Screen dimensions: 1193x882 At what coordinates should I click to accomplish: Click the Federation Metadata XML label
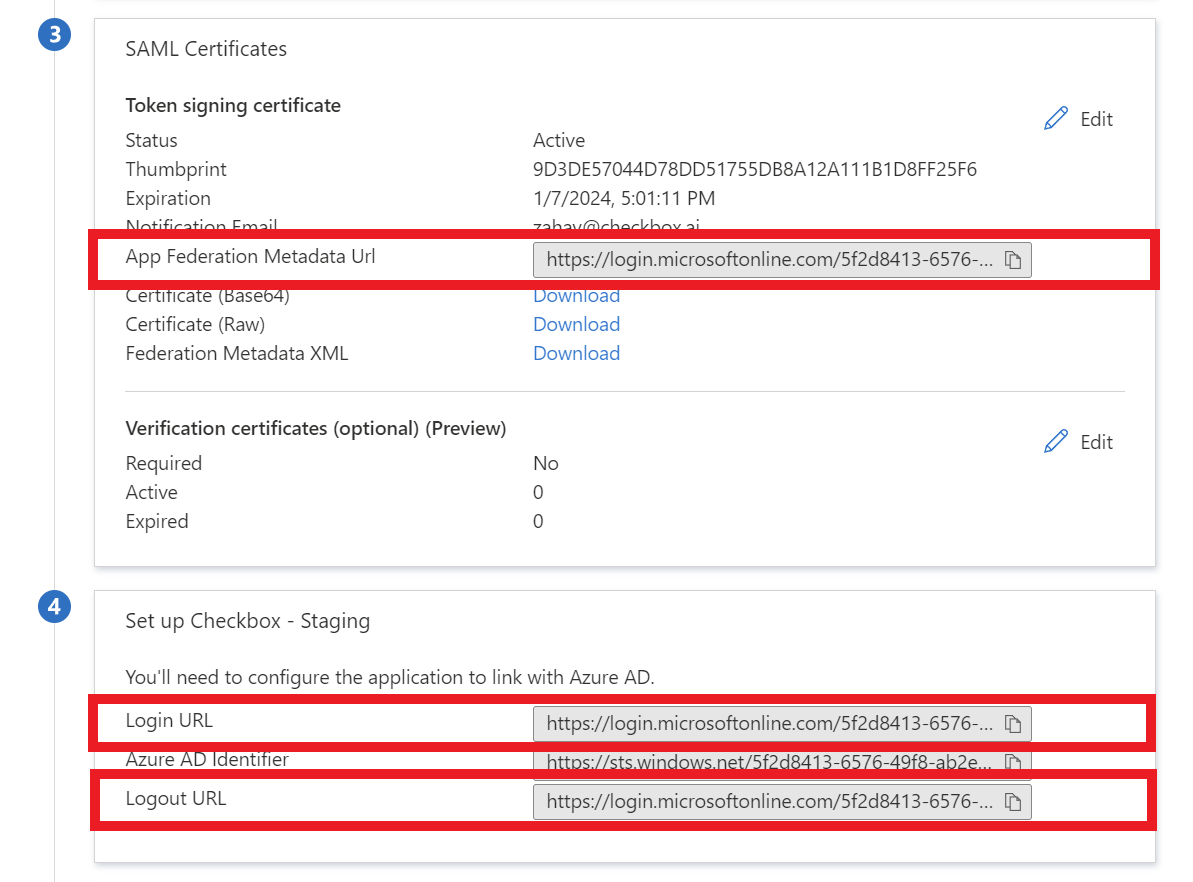click(x=237, y=353)
